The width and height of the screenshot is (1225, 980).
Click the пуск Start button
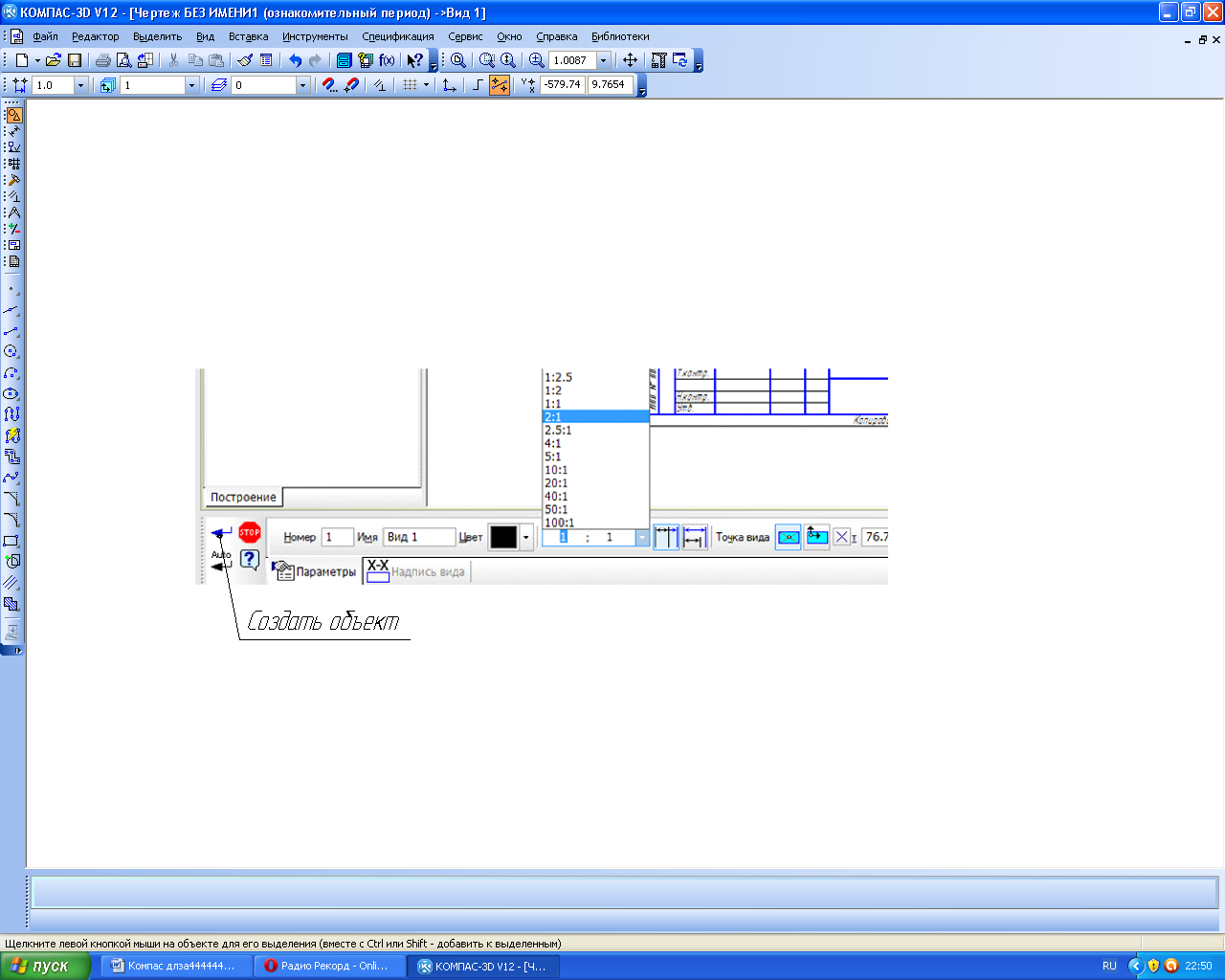(x=45, y=966)
